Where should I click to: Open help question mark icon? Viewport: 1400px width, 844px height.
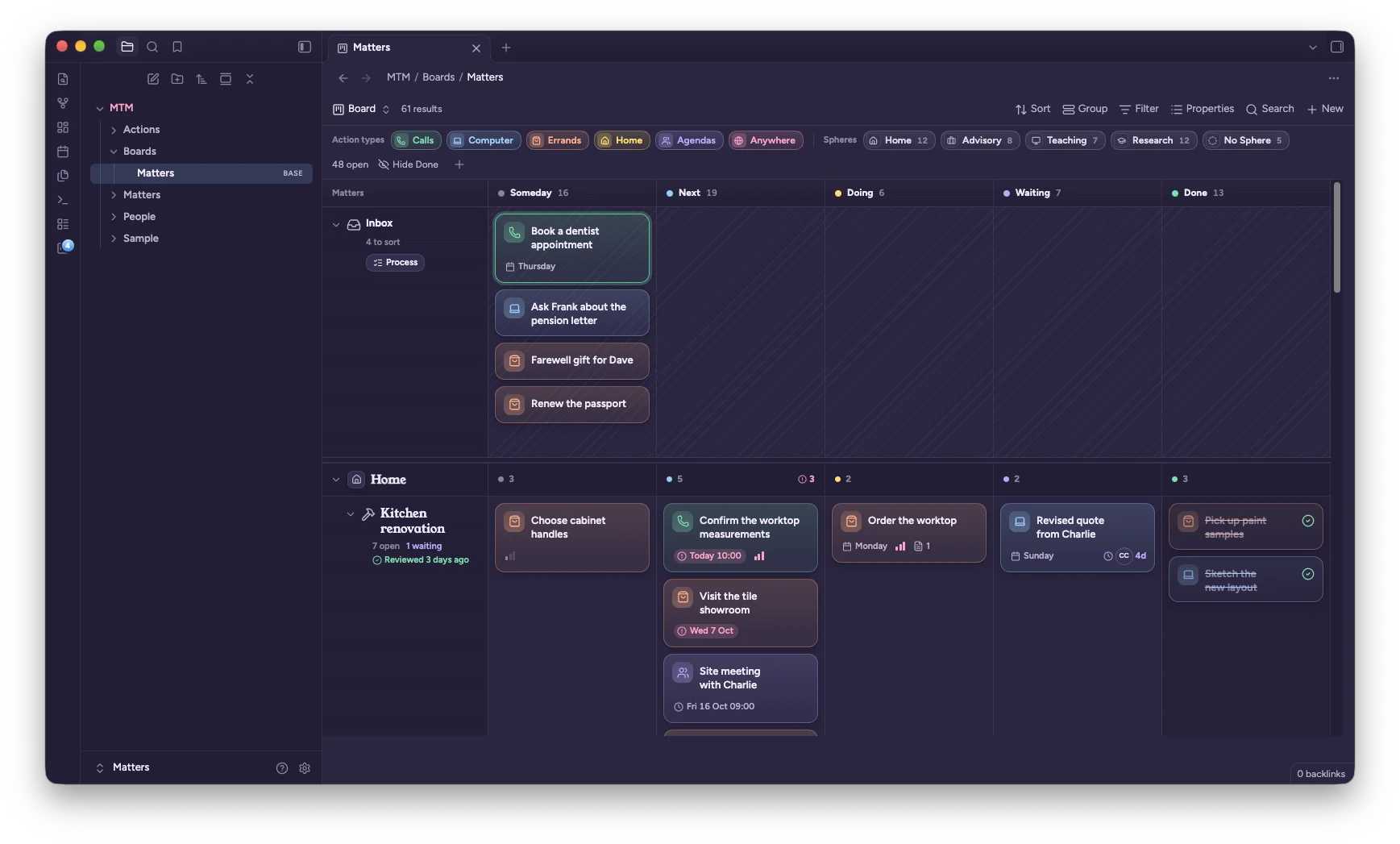point(282,768)
